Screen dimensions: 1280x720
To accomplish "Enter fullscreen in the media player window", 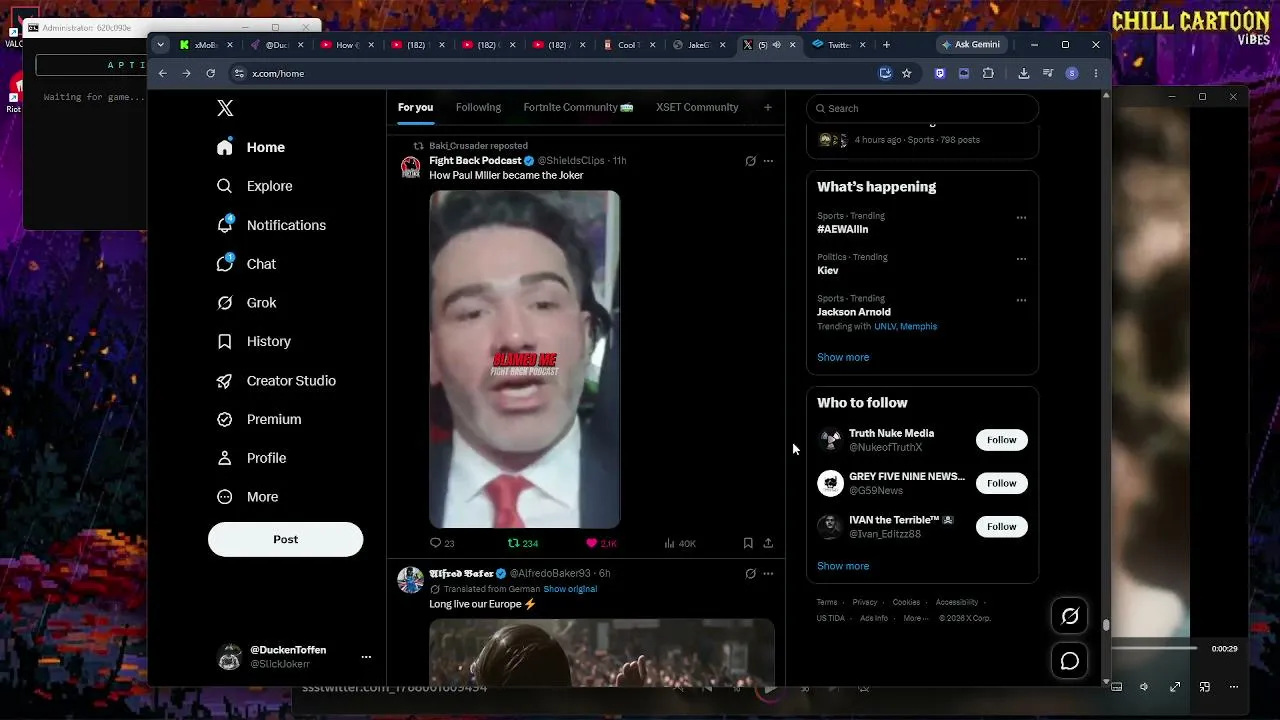I will point(1175,687).
